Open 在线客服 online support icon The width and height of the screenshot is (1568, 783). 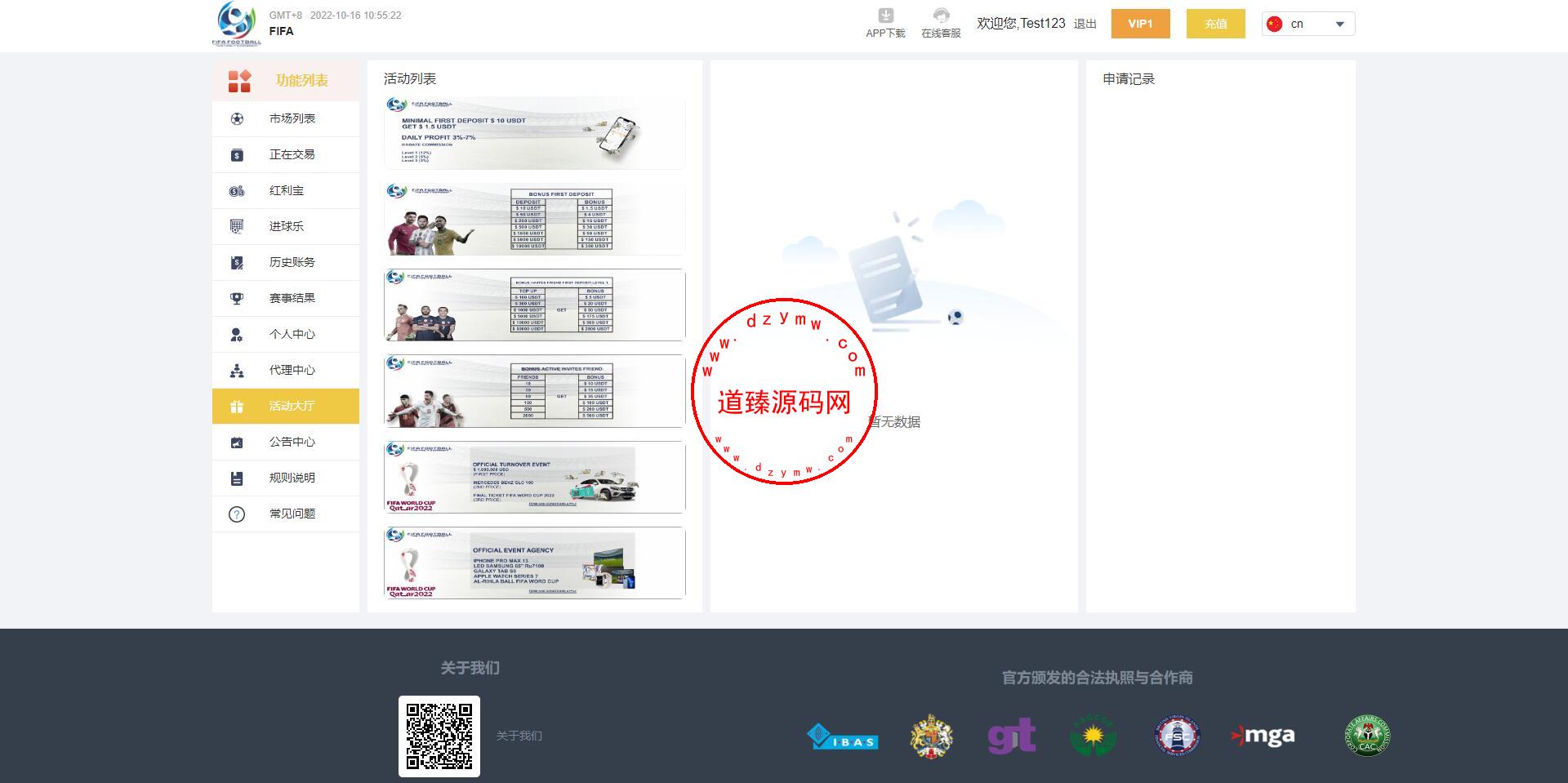tap(941, 16)
